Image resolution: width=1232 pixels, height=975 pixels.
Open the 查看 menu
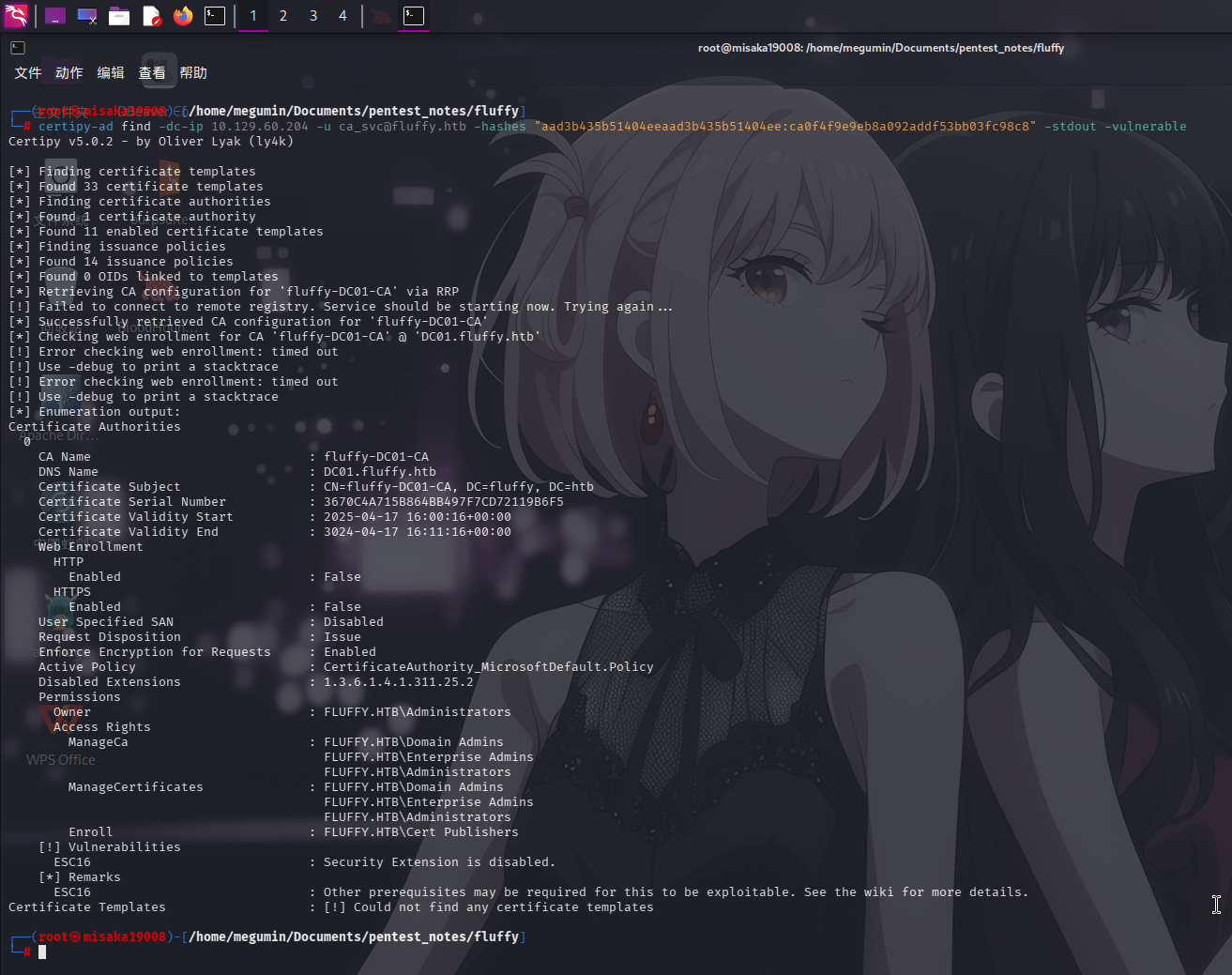tap(152, 73)
